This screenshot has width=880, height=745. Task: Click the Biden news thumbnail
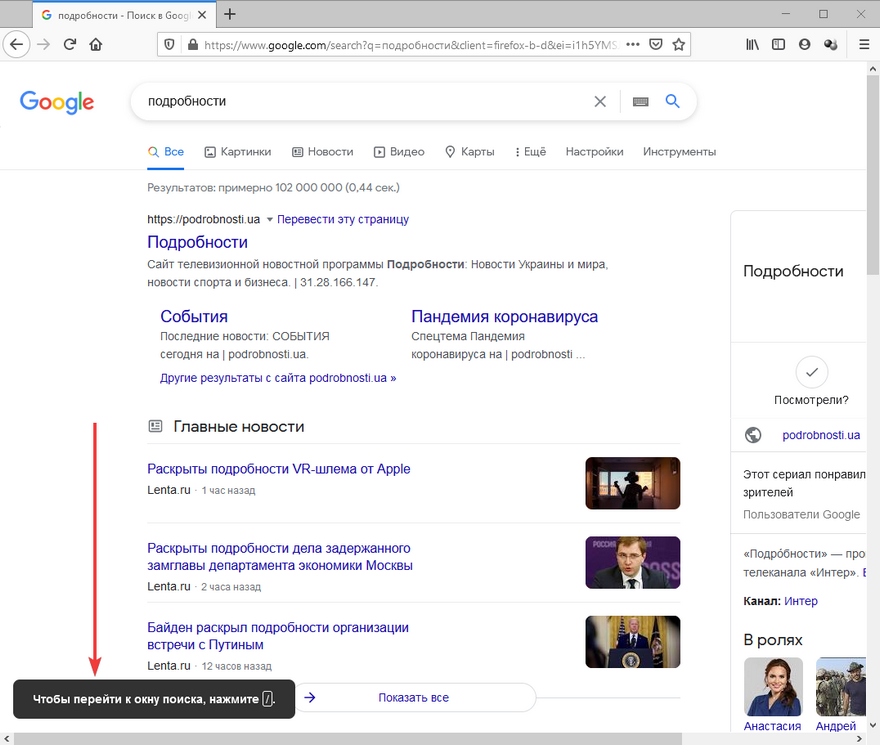[632, 642]
